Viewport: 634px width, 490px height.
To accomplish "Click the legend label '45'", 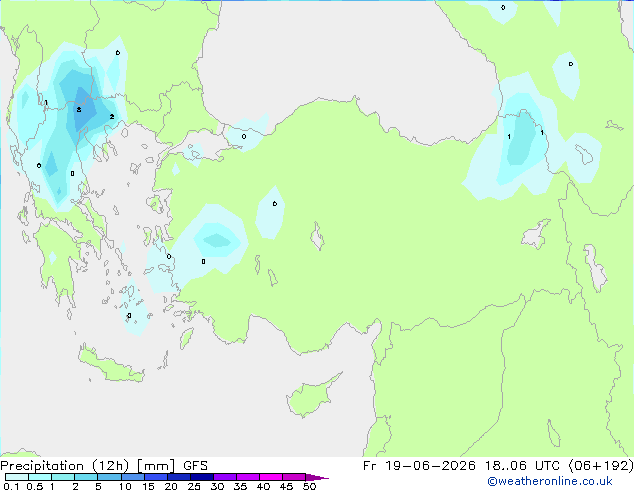I will click(x=286, y=486).
